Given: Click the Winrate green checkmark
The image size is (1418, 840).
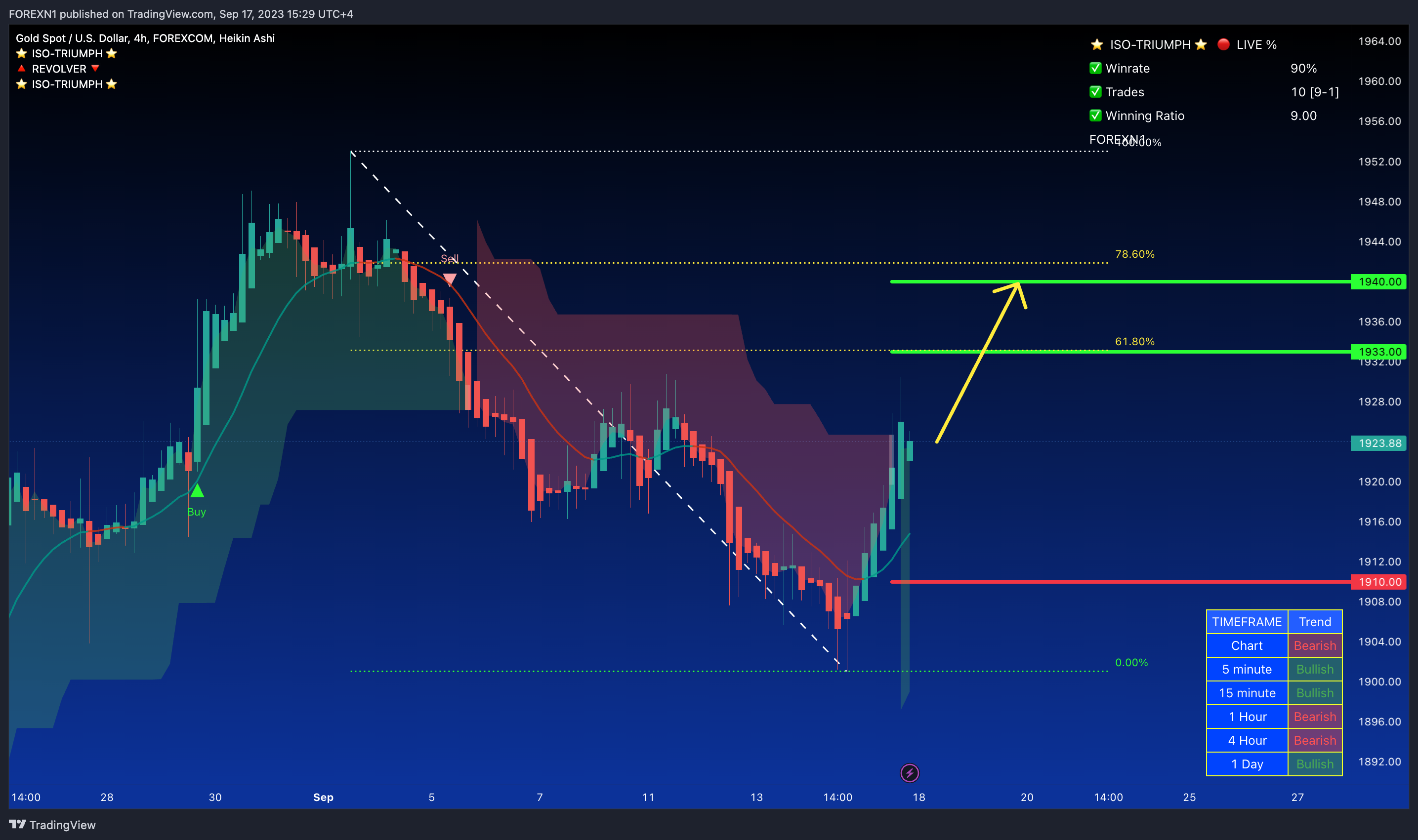Looking at the screenshot, I should [x=1095, y=68].
